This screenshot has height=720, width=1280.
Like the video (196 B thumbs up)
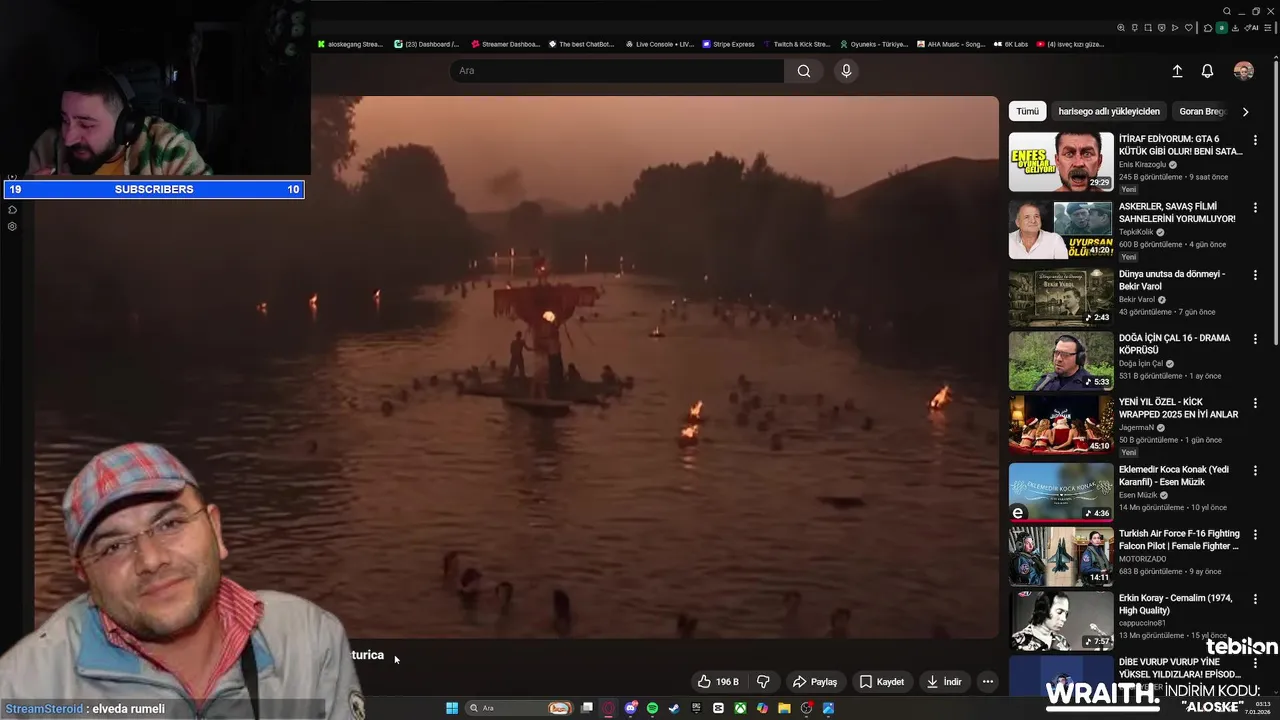pyautogui.click(x=718, y=682)
